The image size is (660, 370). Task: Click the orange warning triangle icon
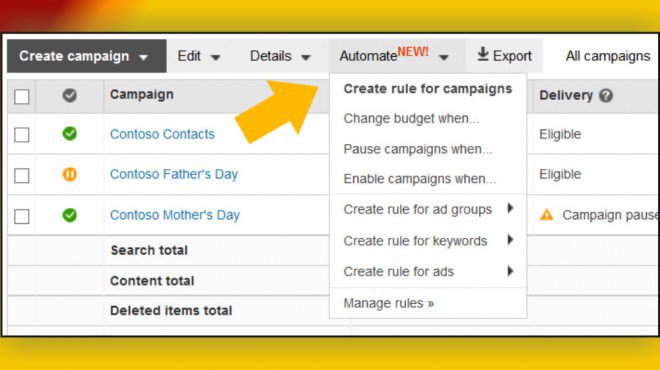[x=546, y=215]
